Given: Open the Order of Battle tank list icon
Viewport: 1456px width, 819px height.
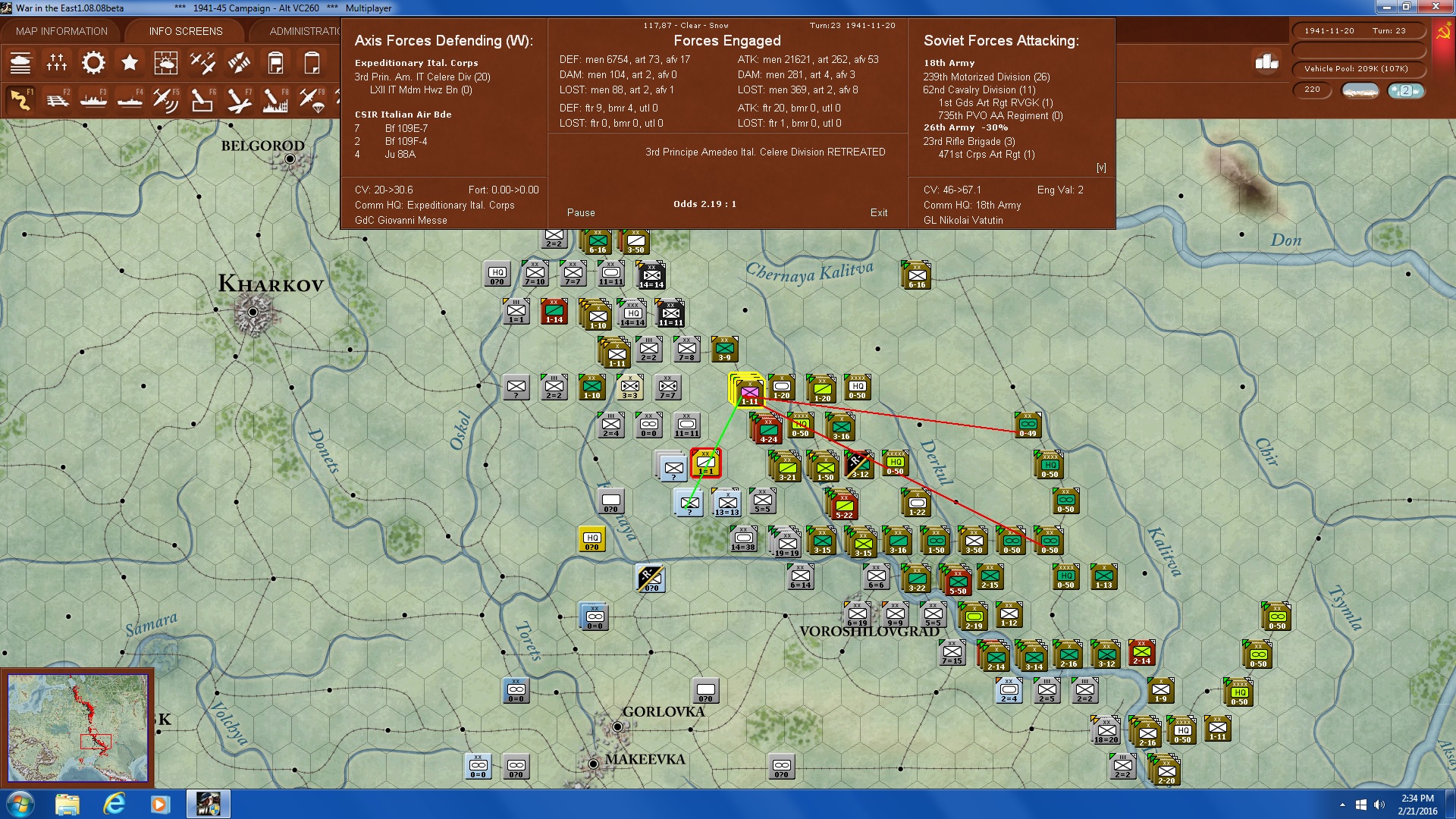Looking at the screenshot, I should (x=20, y=63).
